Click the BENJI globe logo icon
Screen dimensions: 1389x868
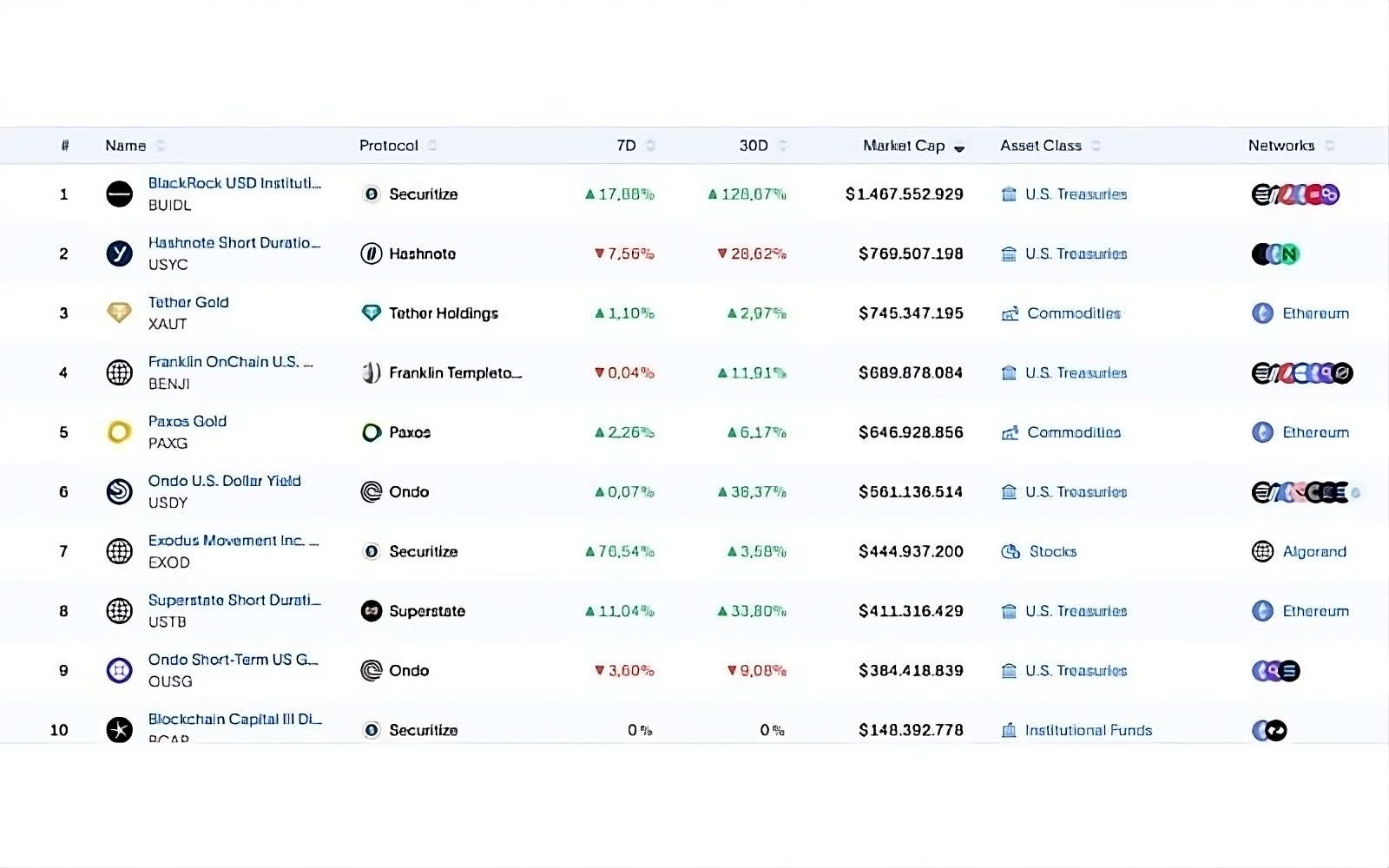119,373
